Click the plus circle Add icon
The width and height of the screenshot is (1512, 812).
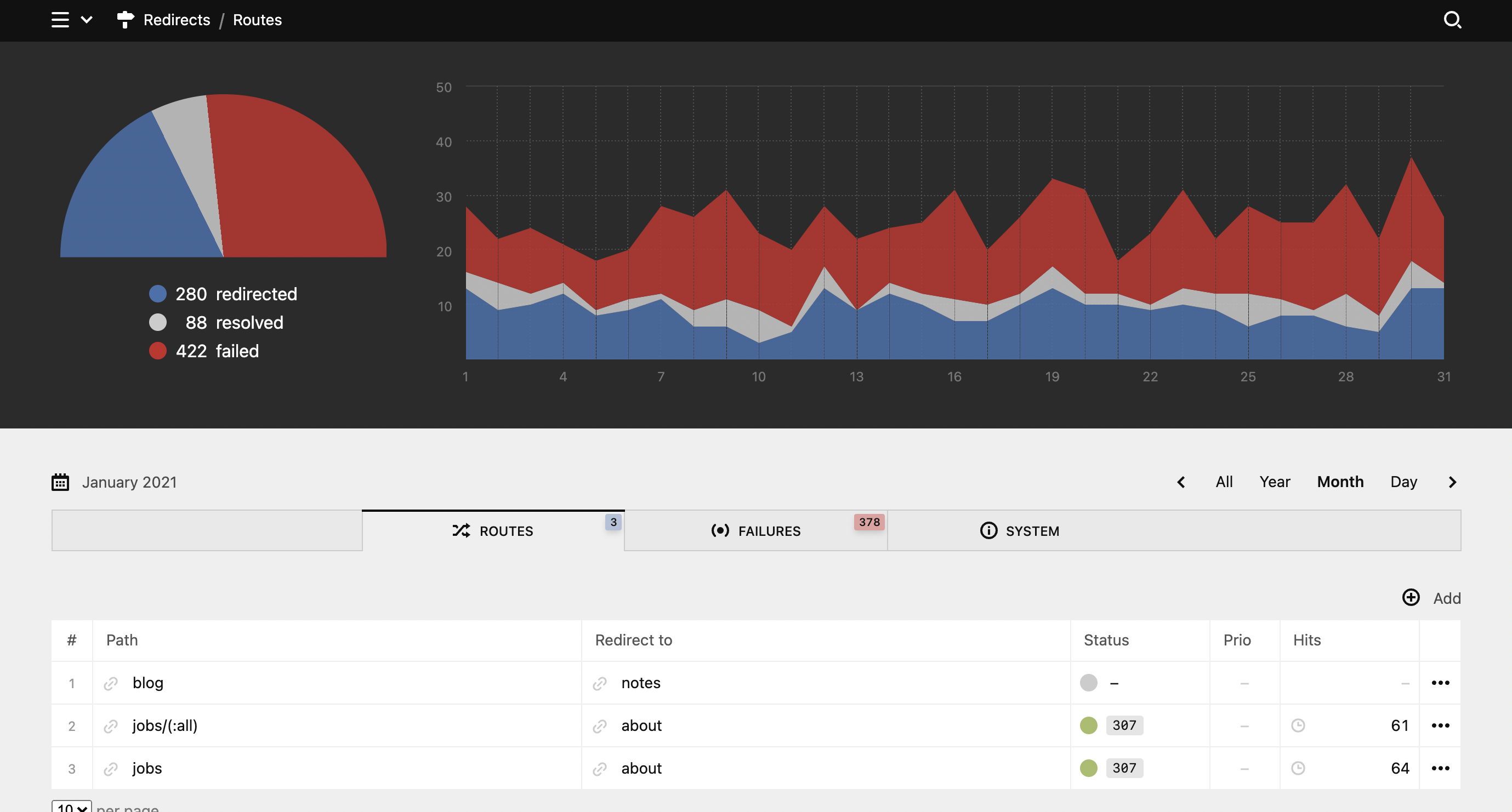(1411, 598)
